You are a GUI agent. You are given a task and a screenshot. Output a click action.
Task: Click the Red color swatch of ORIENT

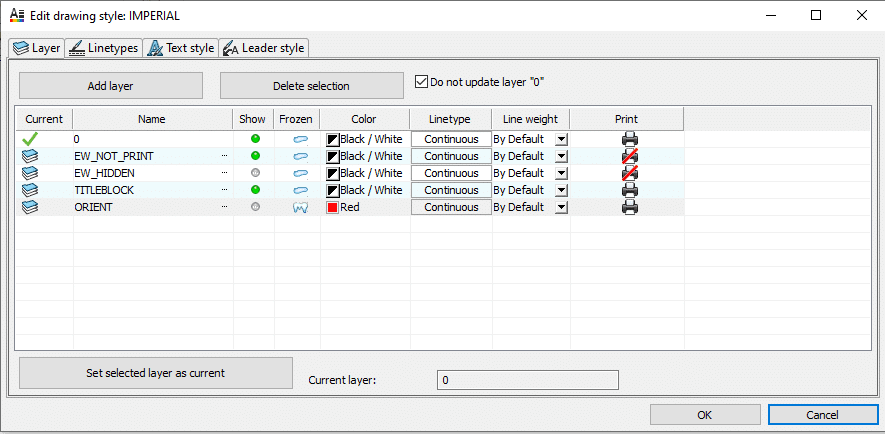point(332,207)
